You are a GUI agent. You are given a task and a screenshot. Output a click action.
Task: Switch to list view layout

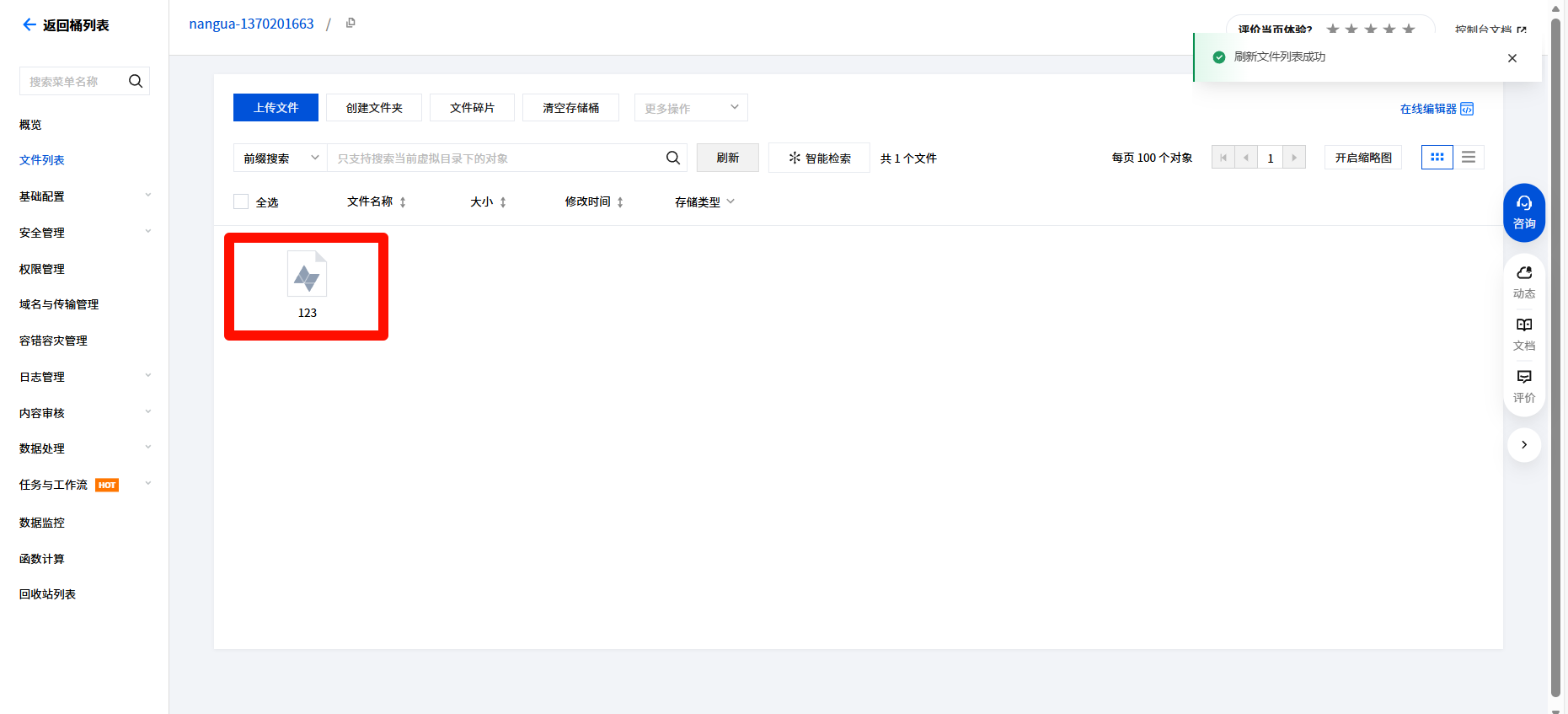coord(1469,158)
